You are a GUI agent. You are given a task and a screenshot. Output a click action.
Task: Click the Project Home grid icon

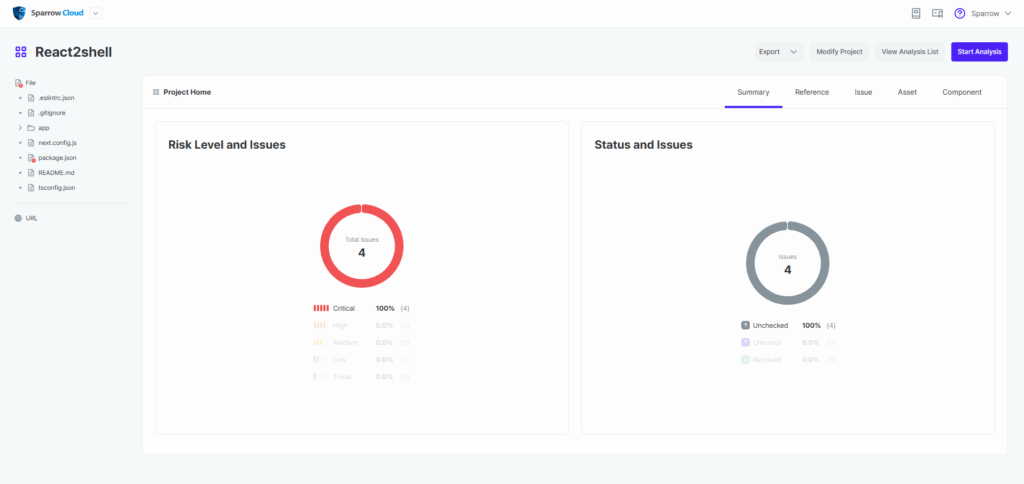pyautogui.click(x=156, y=92)
